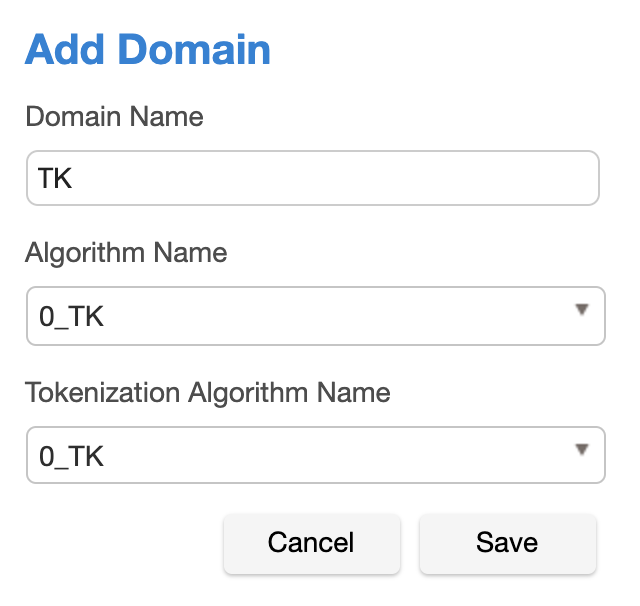Open the Algorithm Name dropdown
This screenshot has height=606, width=640.
tap(315, 316)
